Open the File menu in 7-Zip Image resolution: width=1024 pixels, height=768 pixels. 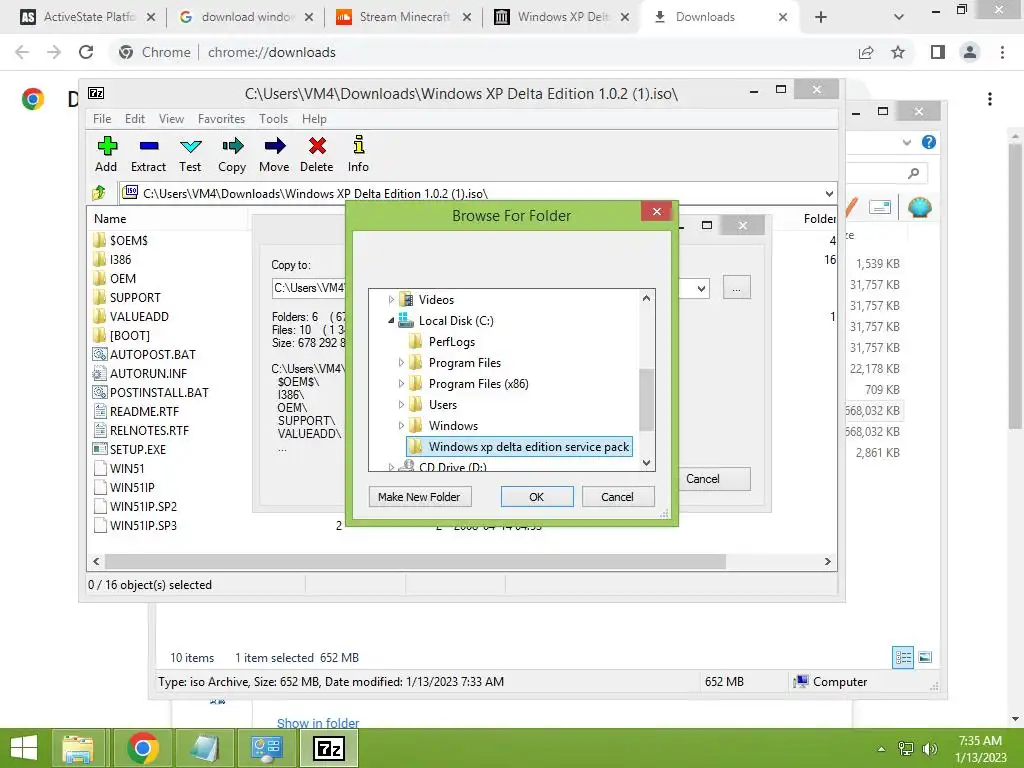[x=102, y=119]
